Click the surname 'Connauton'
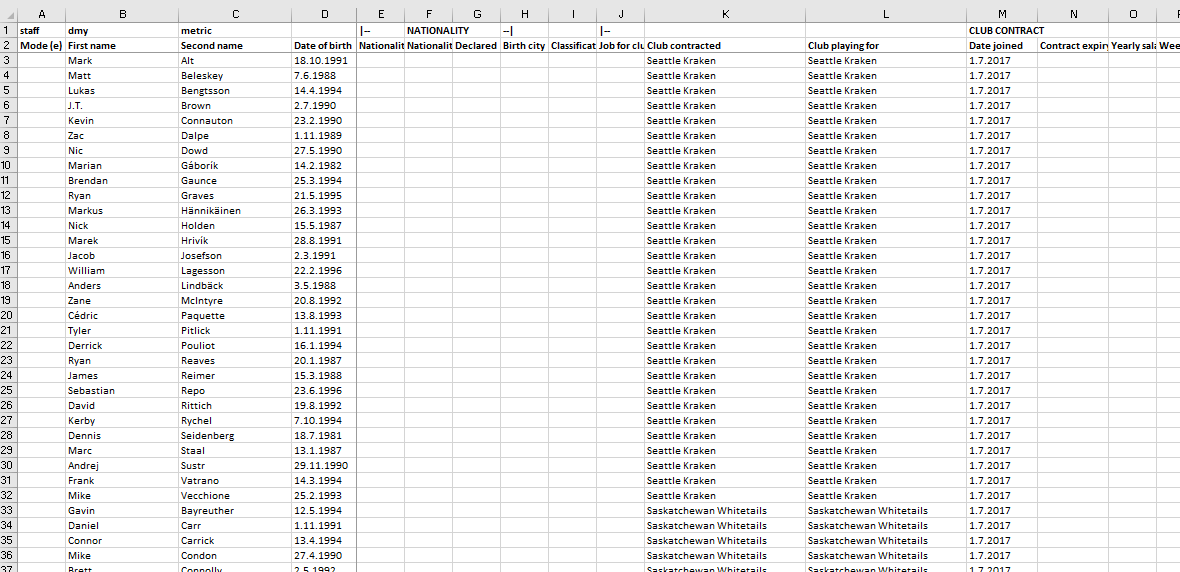Viewport: 1180px width, 572px height. pos(207,120)
